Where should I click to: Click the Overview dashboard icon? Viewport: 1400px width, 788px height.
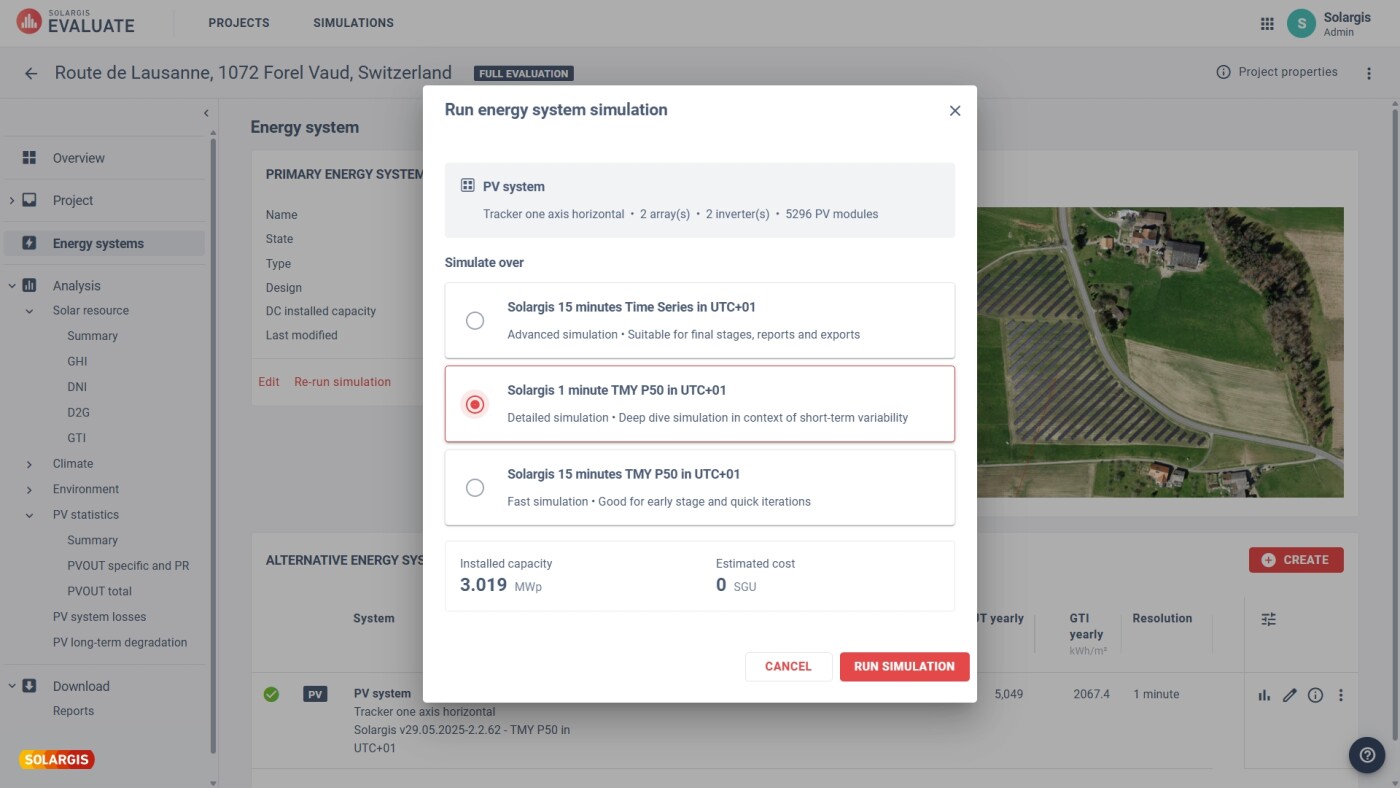pos(29,158)
